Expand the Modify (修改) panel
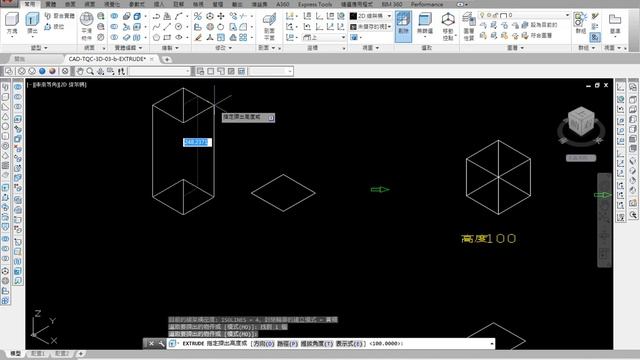Viewport: 640px width, 360px height. (224, 48)
